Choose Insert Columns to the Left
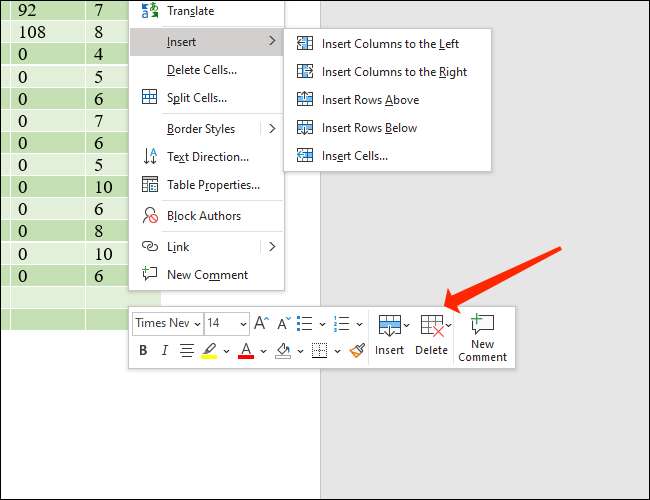The width and height of the screenshot is (650, 500). click(390, 44)
